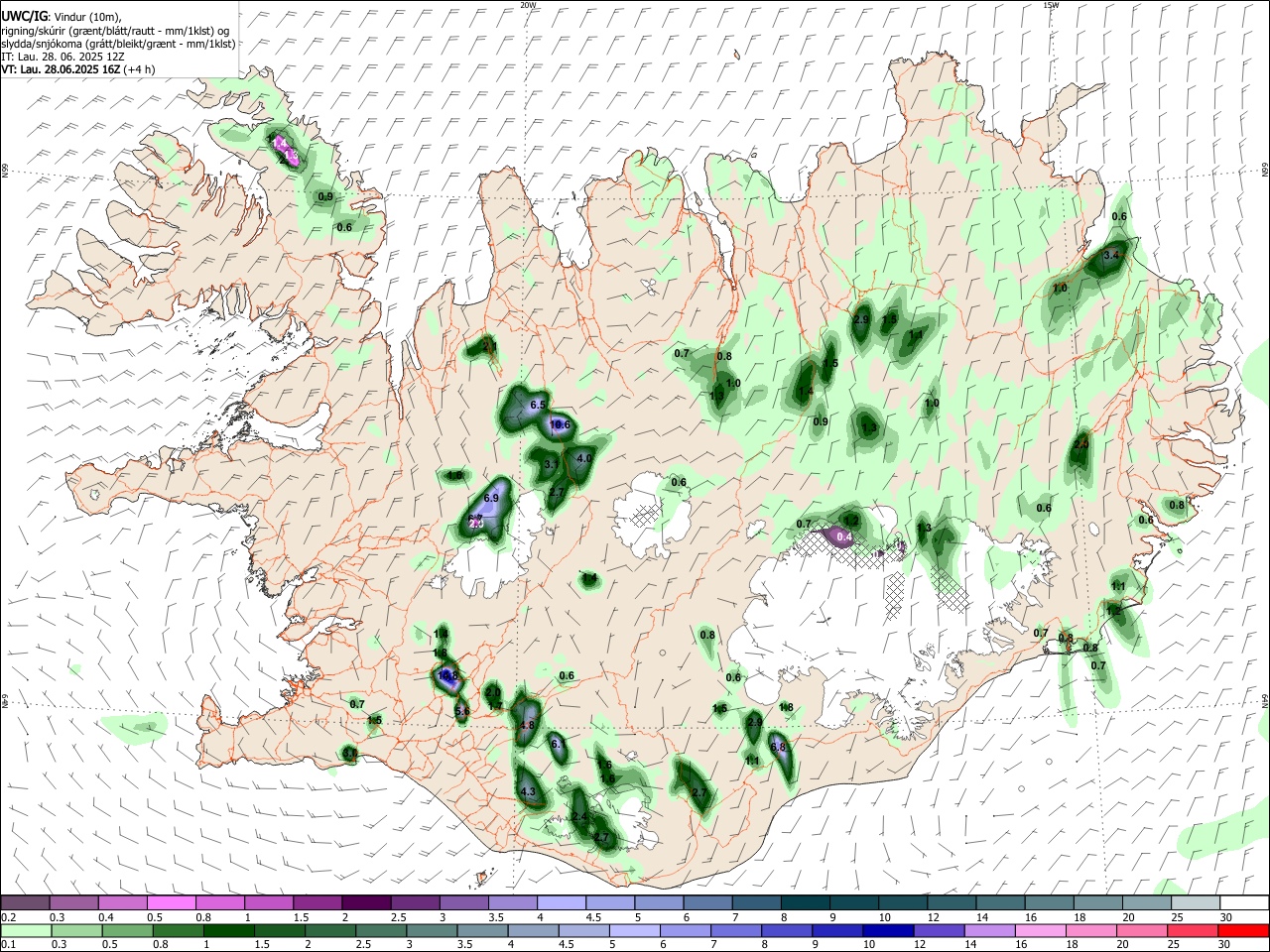The height and width of the screenshot is (952, 1270).
Task: Click the UWC/IG title text
Action: [24, 16]
